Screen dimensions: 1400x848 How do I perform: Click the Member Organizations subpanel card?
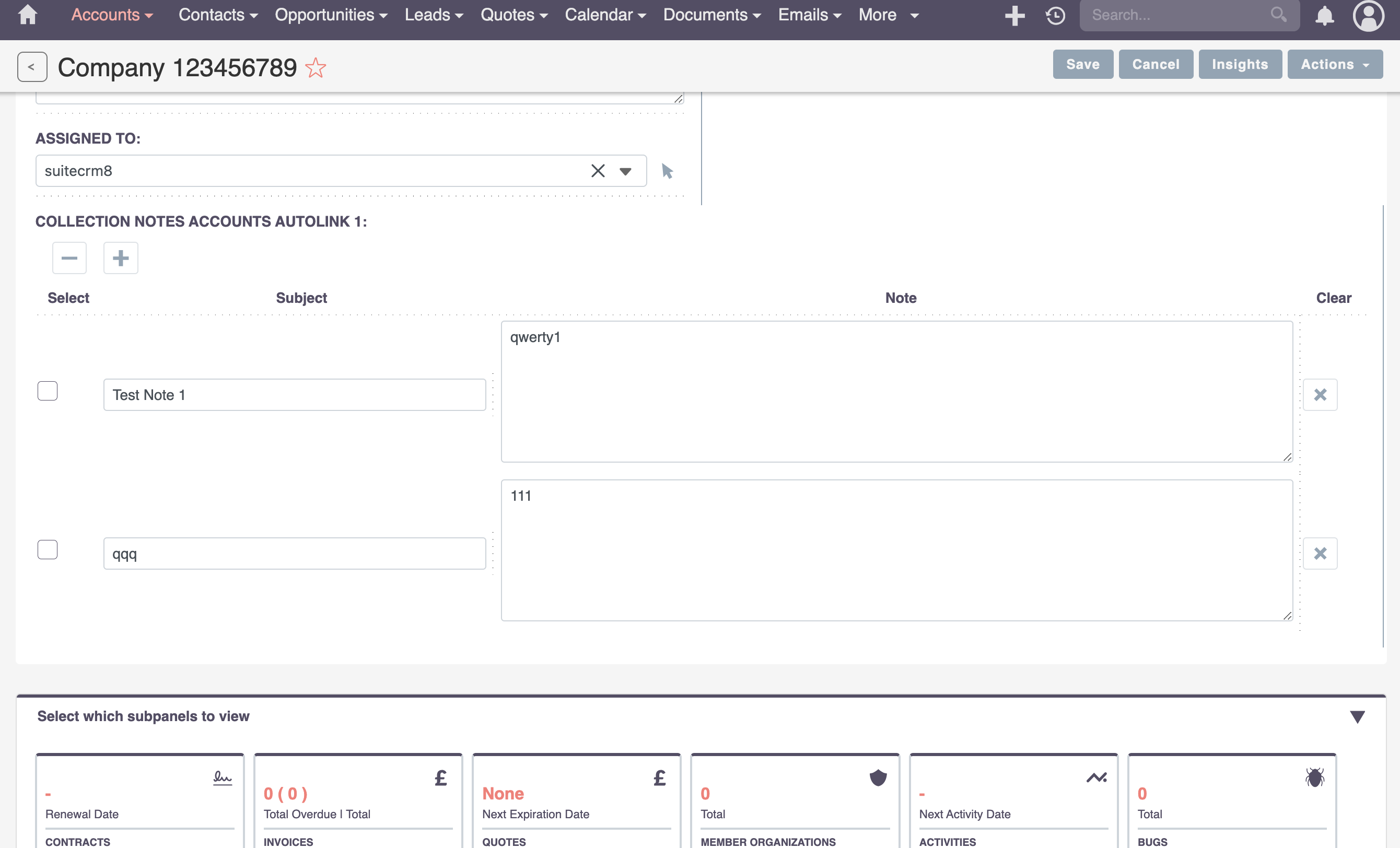pos(795,801)
